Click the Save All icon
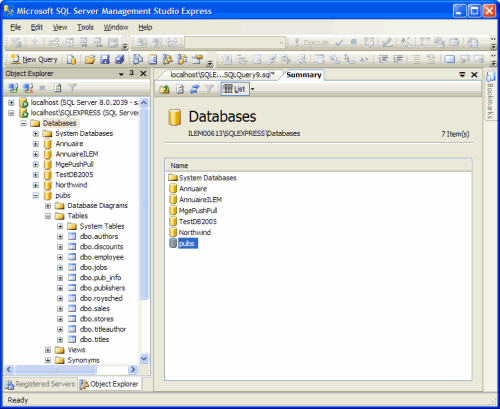 click(x=120, y=60)
